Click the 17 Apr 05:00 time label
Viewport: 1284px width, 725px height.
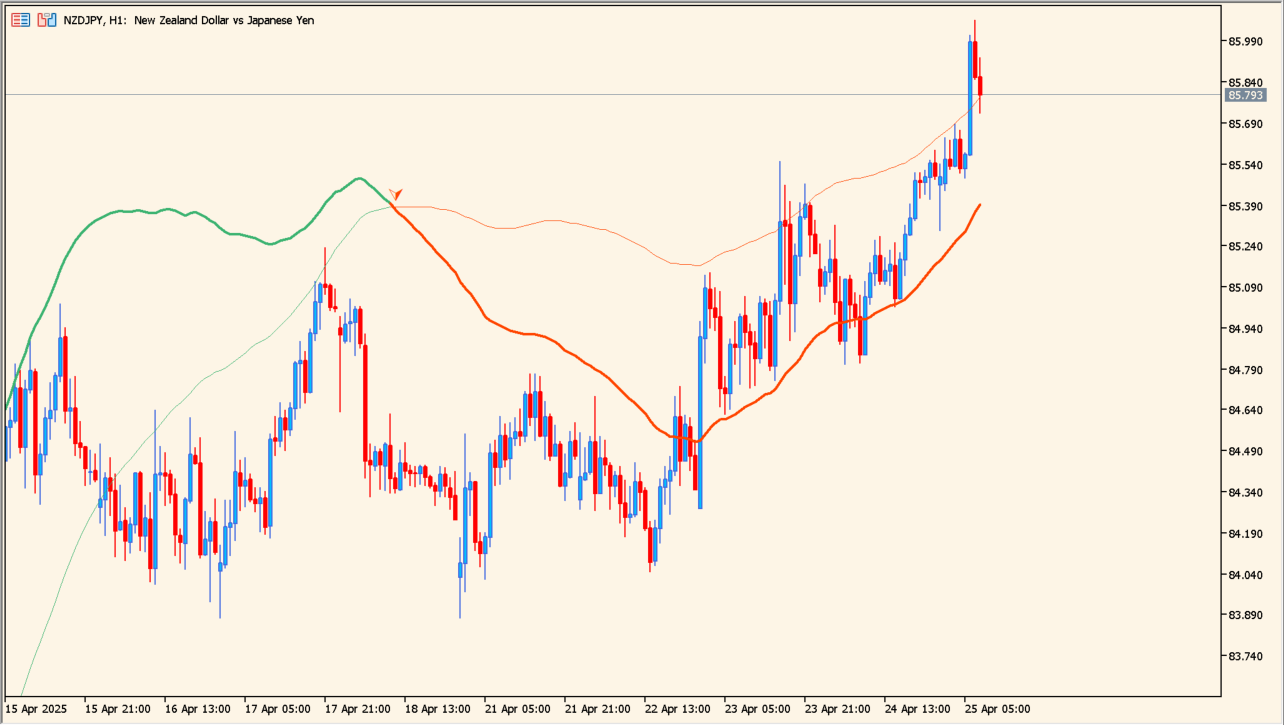(x=278, y=709)
